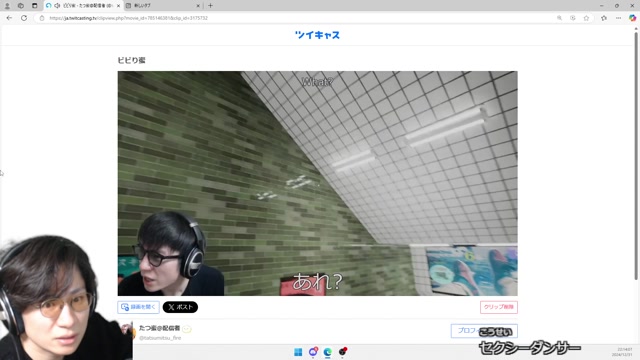Reload the page with the refresh icon
Screen dimensions: 640x360
click(24, 18)
